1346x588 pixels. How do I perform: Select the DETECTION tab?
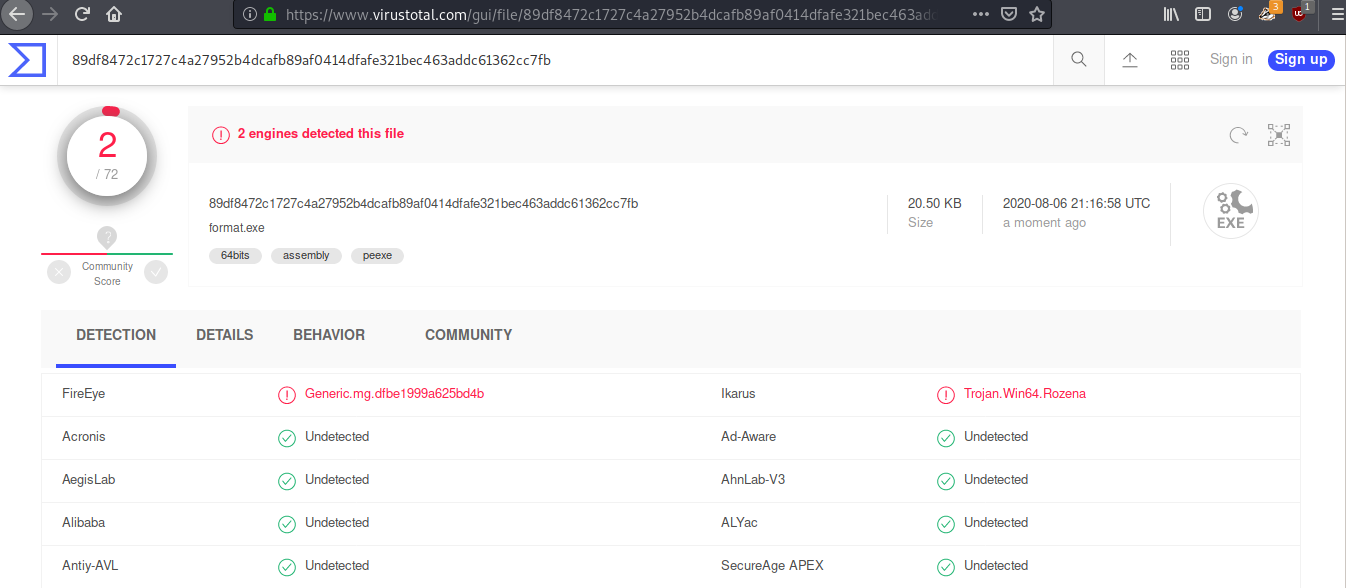click(116, 336)
